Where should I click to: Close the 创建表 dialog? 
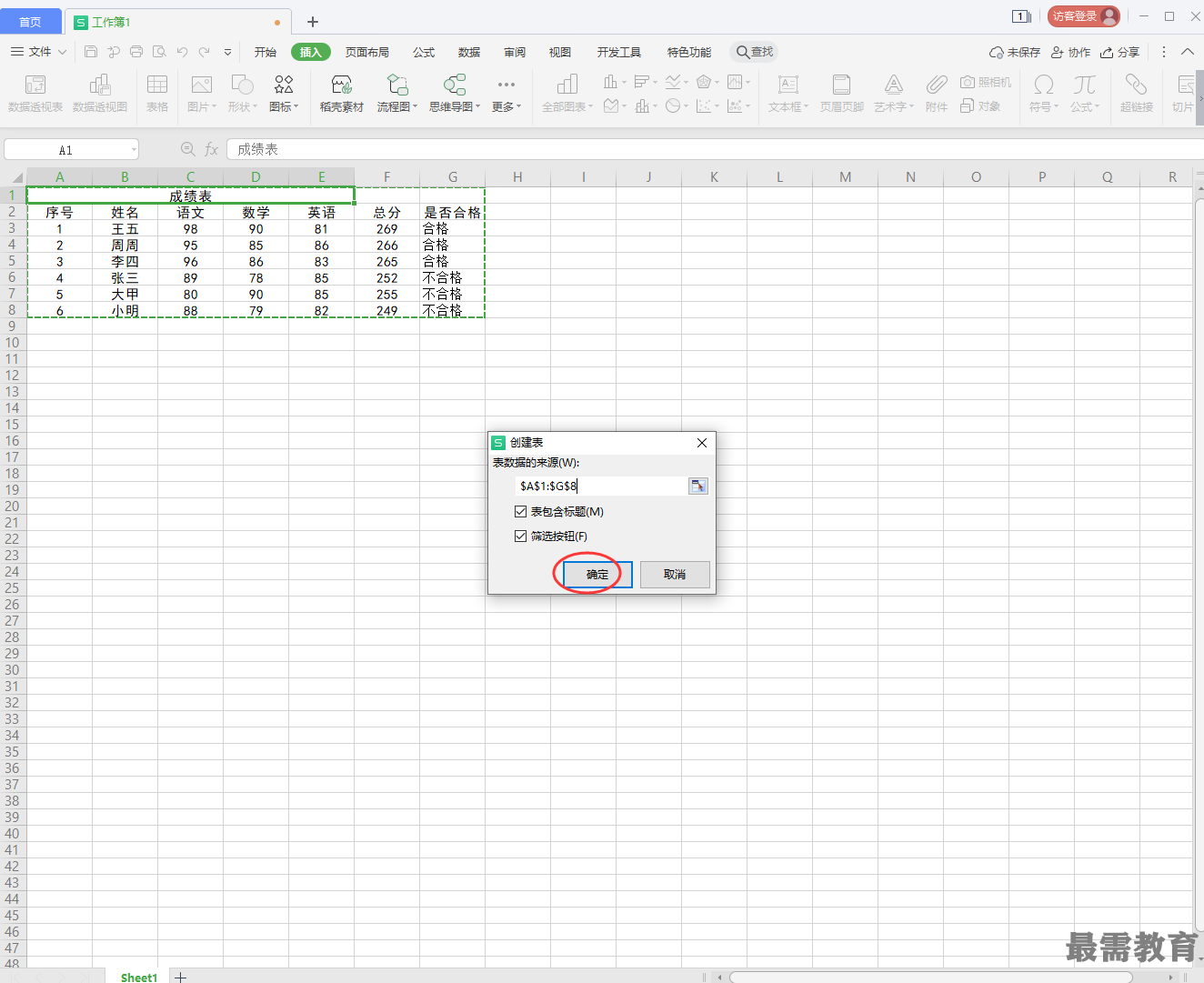tap(701, 443)
